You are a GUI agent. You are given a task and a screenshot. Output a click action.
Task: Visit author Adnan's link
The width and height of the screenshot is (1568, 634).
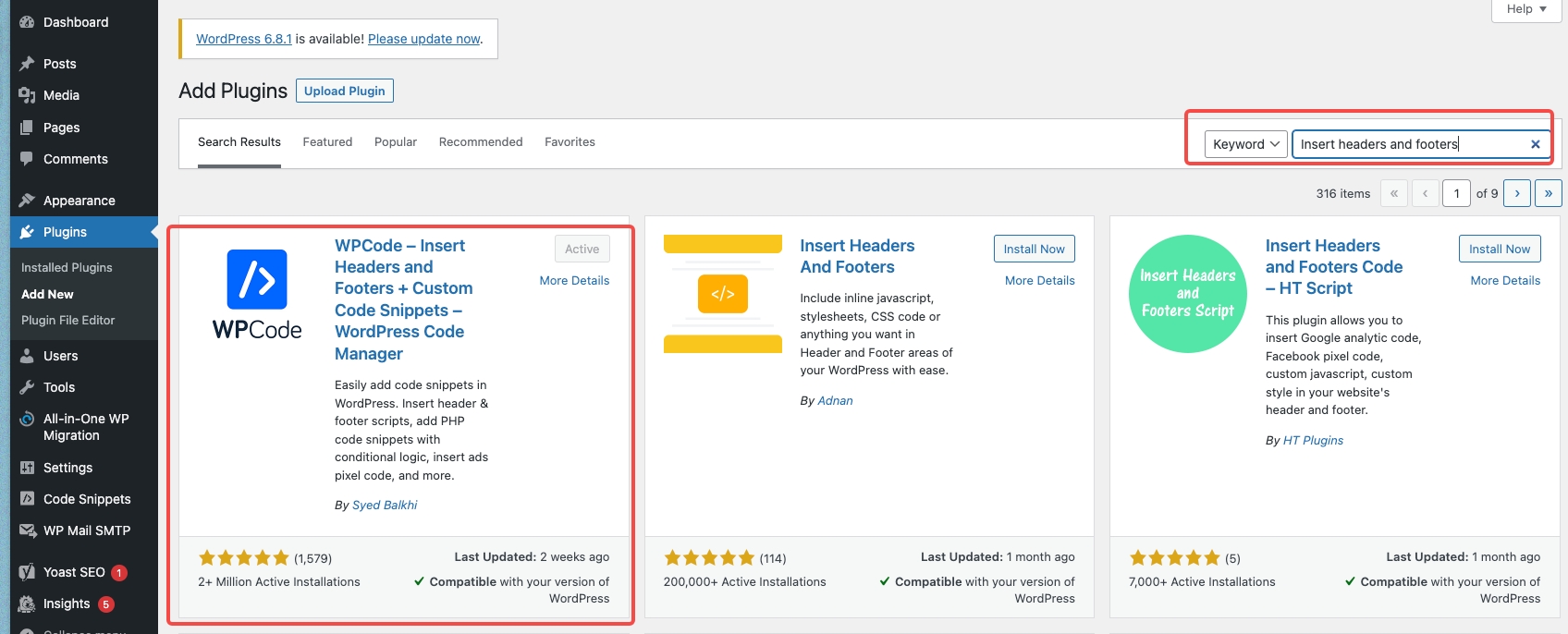coord(836,401)
